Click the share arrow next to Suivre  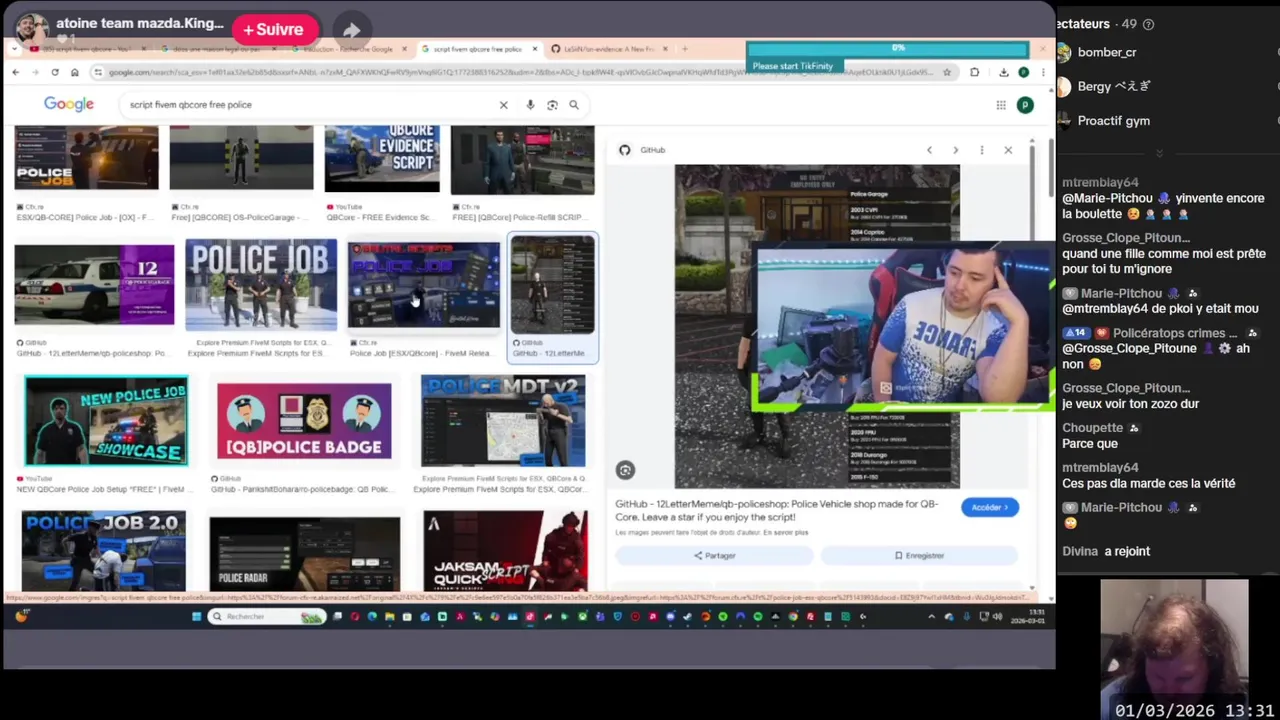(351, 30)
